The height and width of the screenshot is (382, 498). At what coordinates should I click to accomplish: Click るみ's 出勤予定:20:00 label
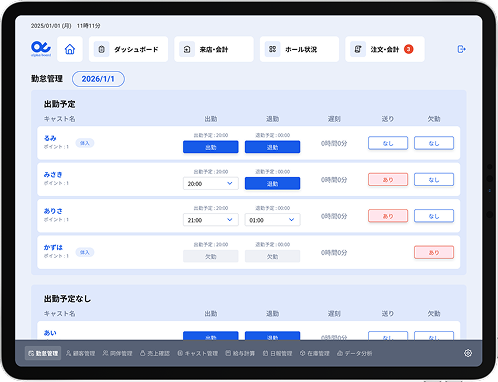point(211,135)
